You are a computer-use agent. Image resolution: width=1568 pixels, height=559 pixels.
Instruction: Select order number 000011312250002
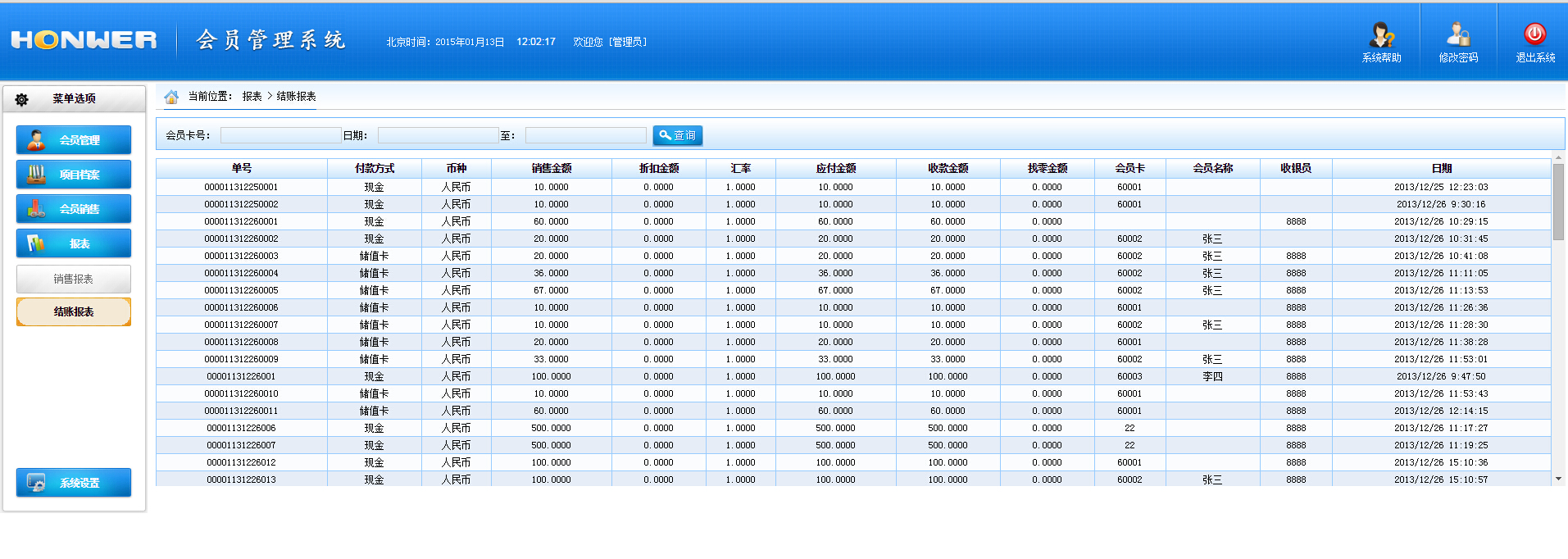pos(241,204)
